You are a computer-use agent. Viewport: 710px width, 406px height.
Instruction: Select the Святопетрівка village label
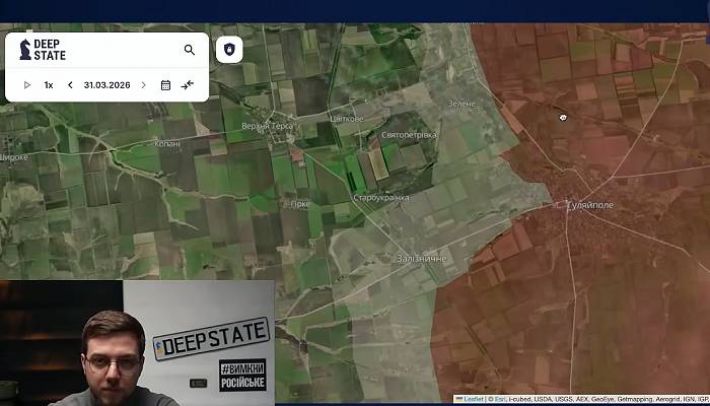click(409, 135)
